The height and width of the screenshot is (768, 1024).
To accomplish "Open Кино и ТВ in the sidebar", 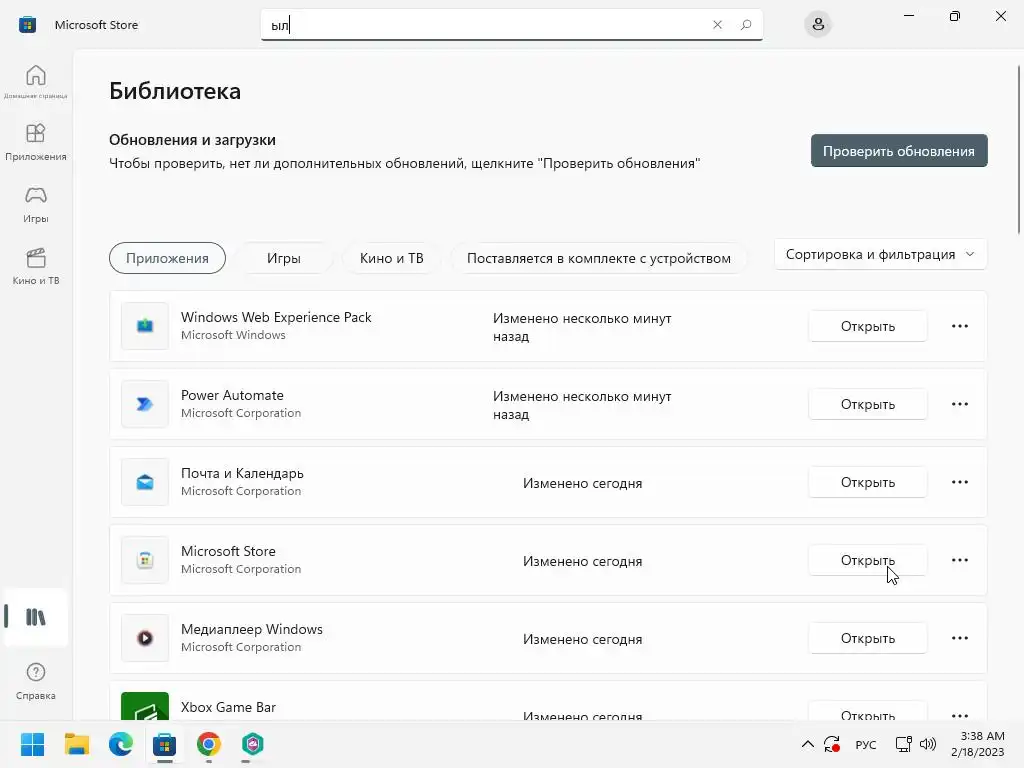I will (35, 266).
